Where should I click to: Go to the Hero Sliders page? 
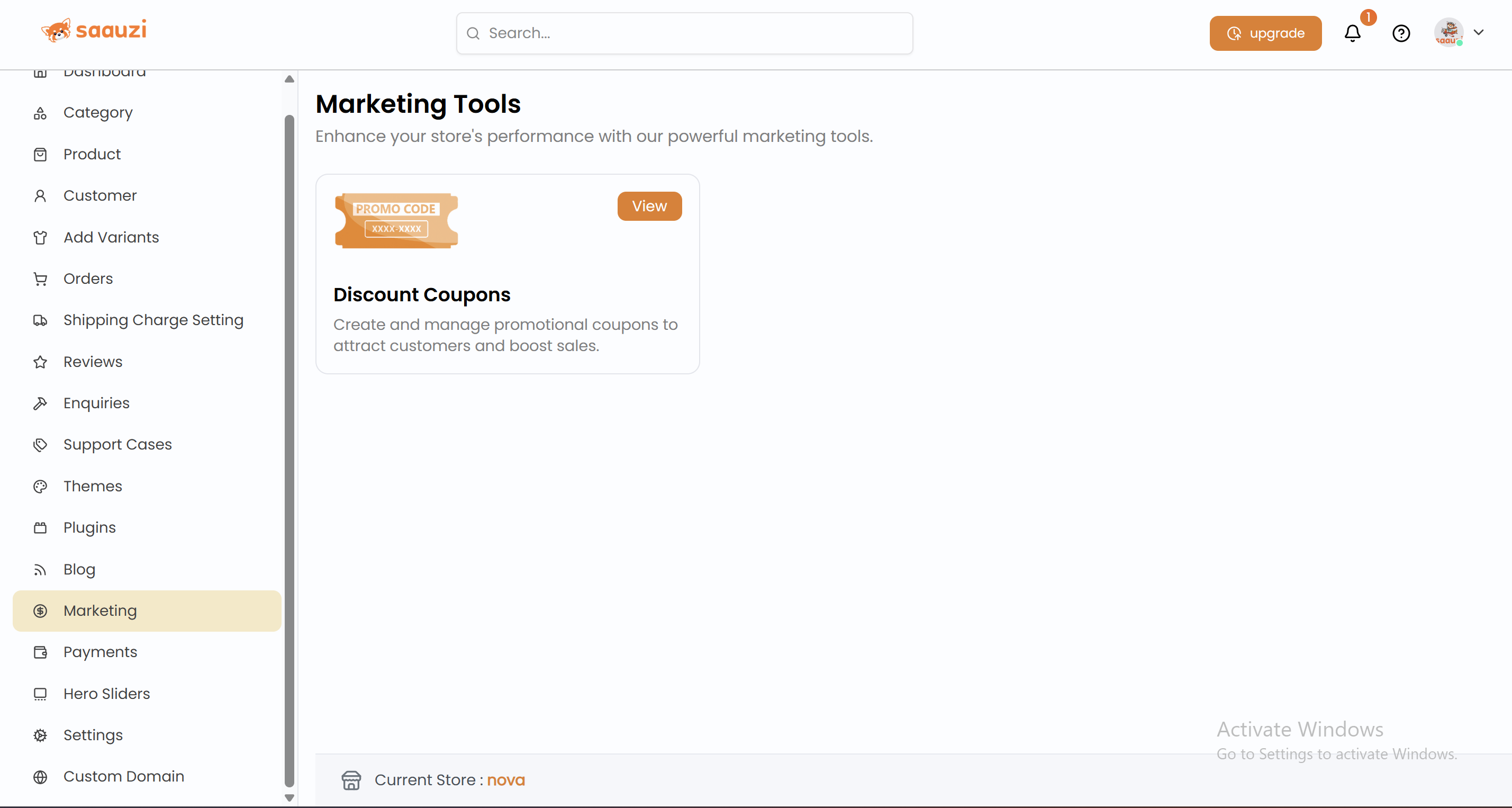tap(106, 694)
